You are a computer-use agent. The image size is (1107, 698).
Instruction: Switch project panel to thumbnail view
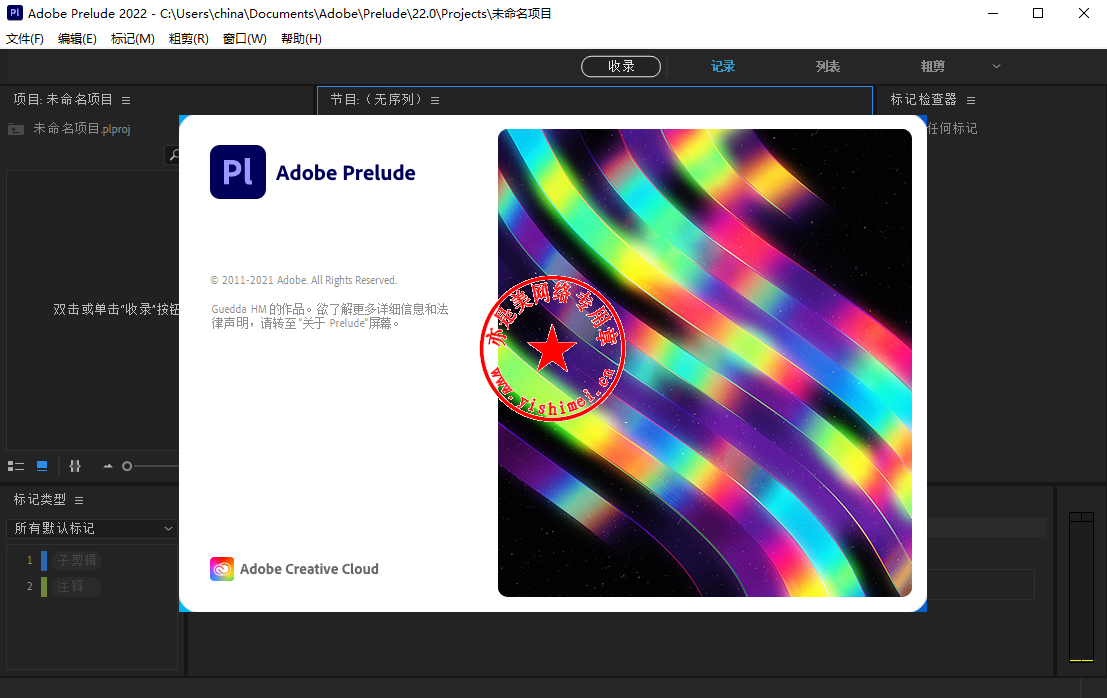point(42,467)
